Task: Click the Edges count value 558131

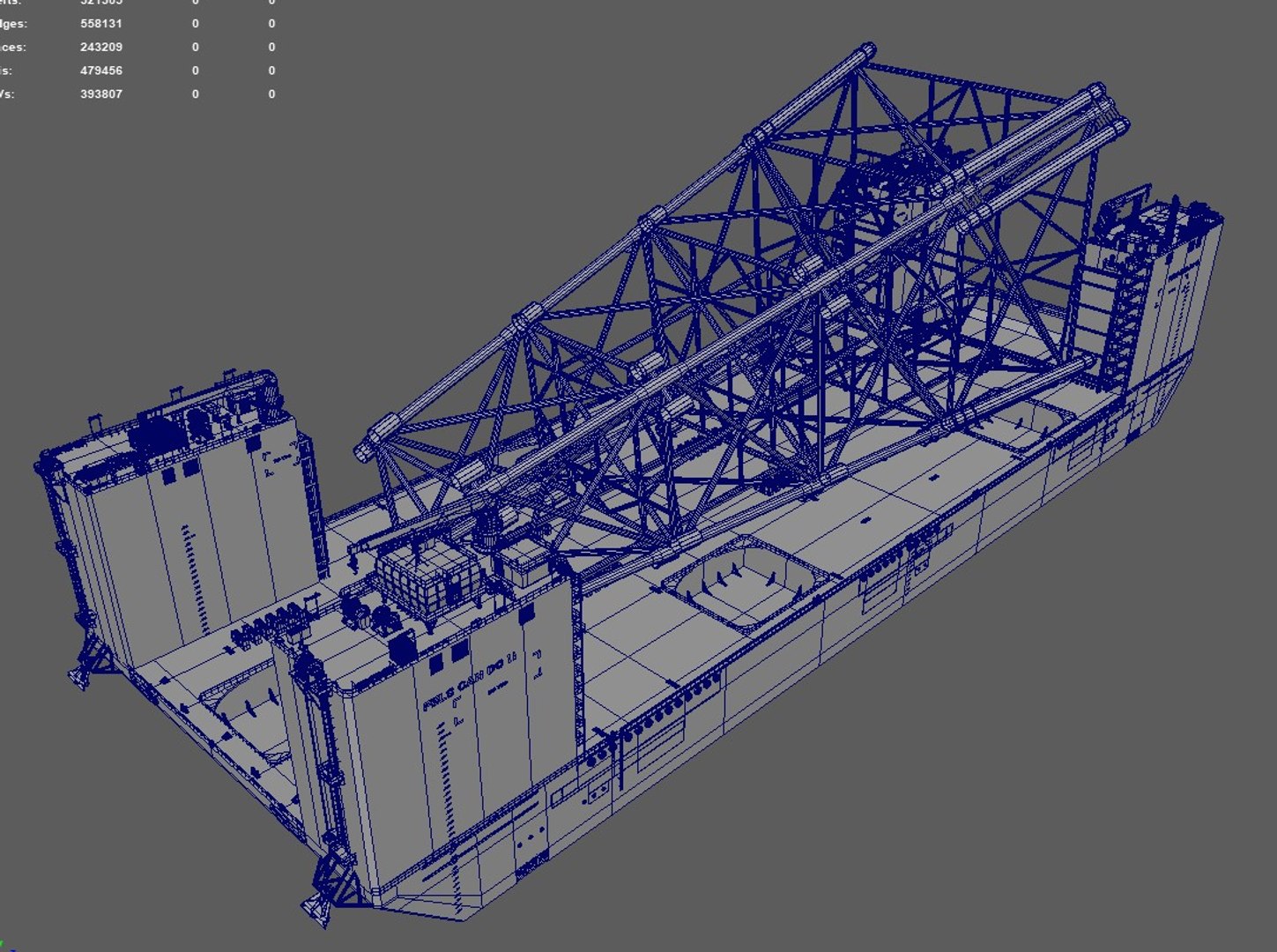Action: pyautogui.click(x=101, y=24)
